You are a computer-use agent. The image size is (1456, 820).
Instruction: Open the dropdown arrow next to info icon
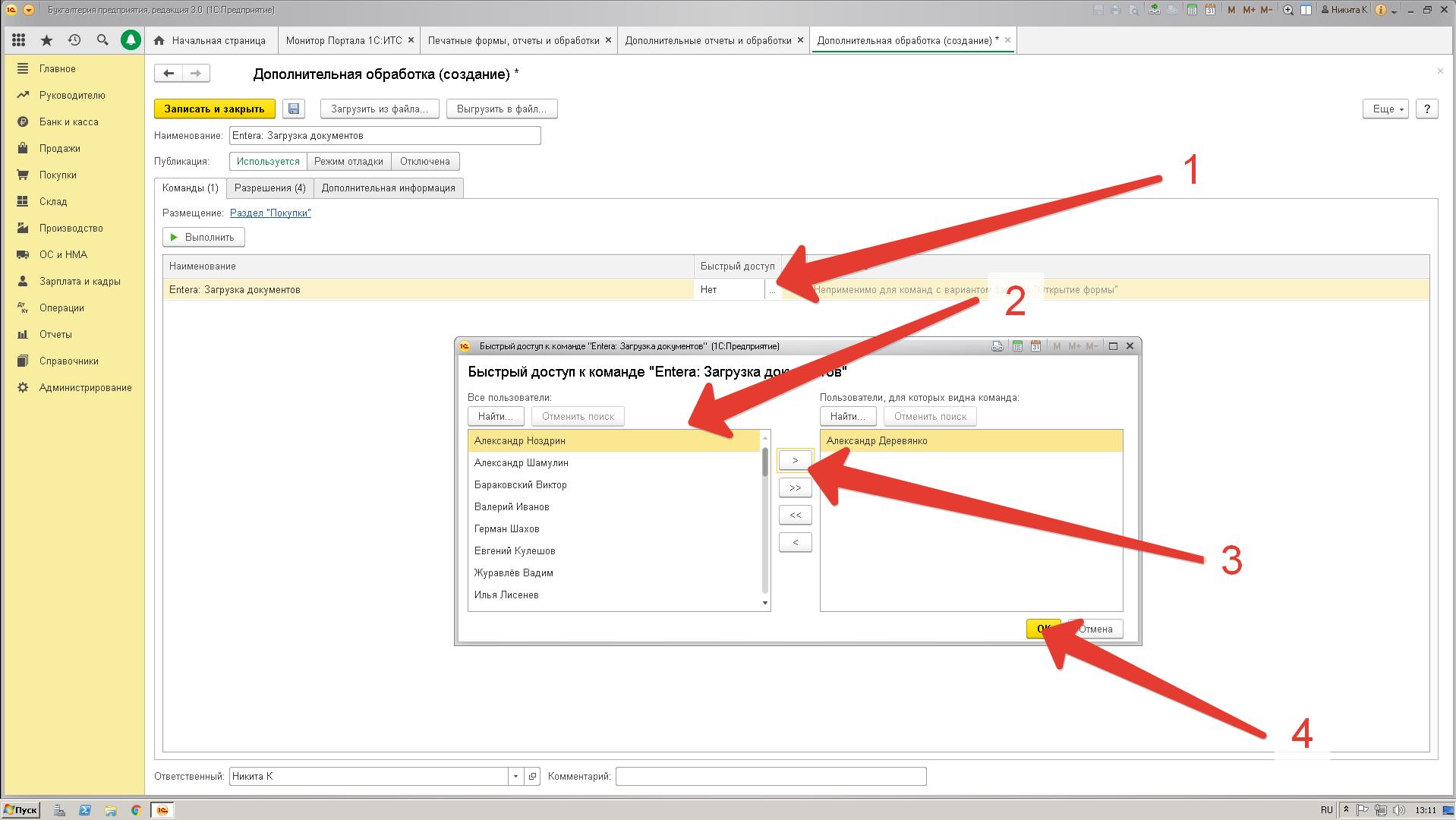(1395, 11)
